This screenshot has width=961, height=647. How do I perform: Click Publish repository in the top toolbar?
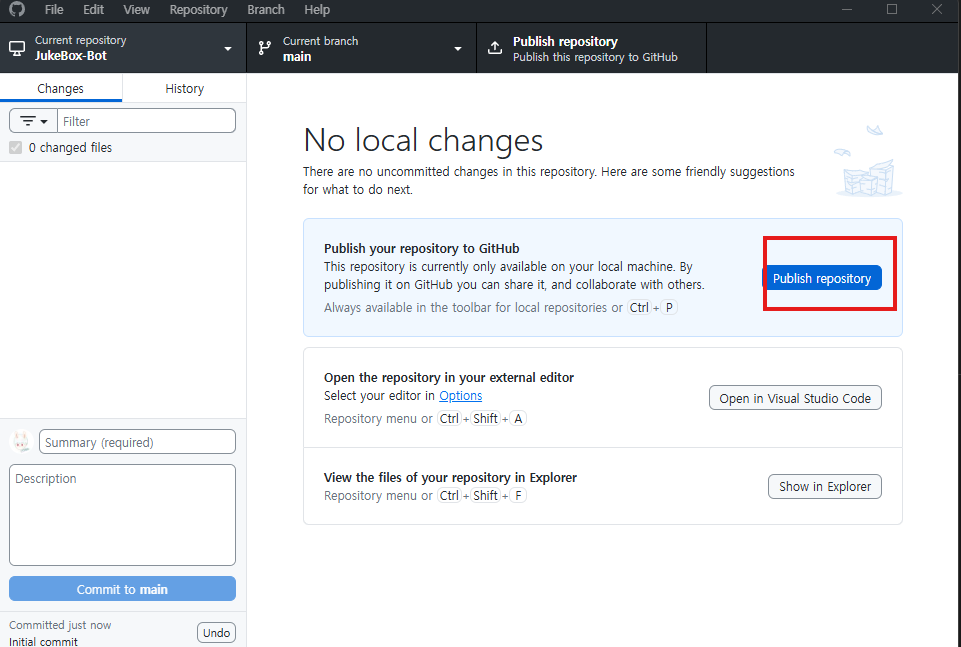(x=591, y=48)
